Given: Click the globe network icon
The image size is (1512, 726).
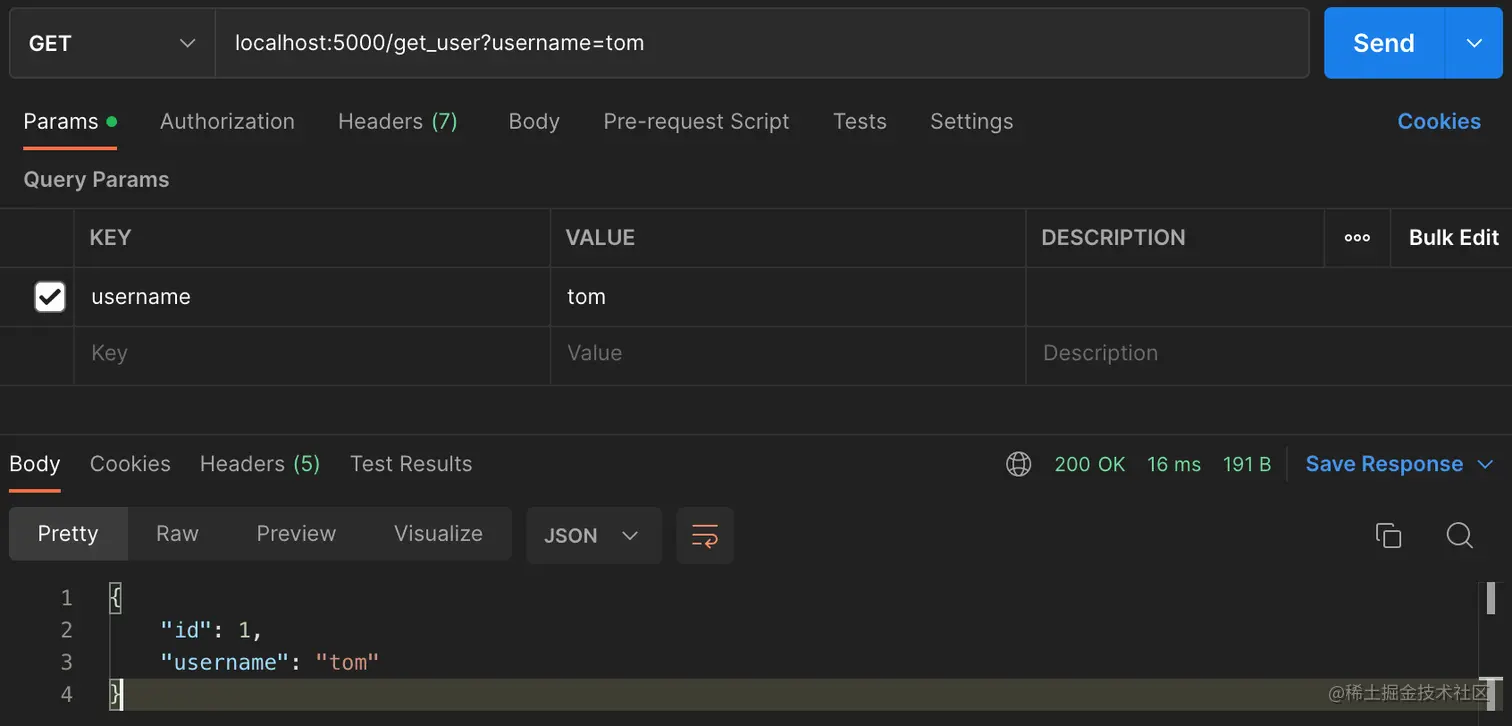Looking at the screenshot, I should coord(1018,464).
